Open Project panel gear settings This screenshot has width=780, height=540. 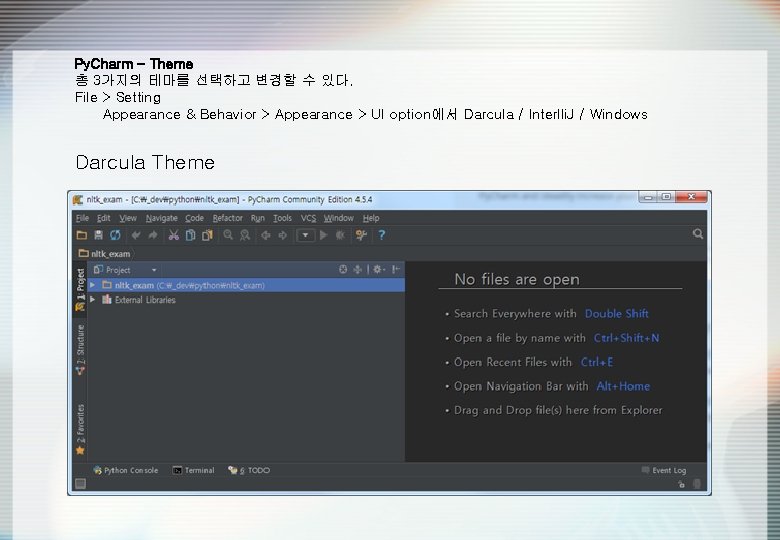click(378, 269)
